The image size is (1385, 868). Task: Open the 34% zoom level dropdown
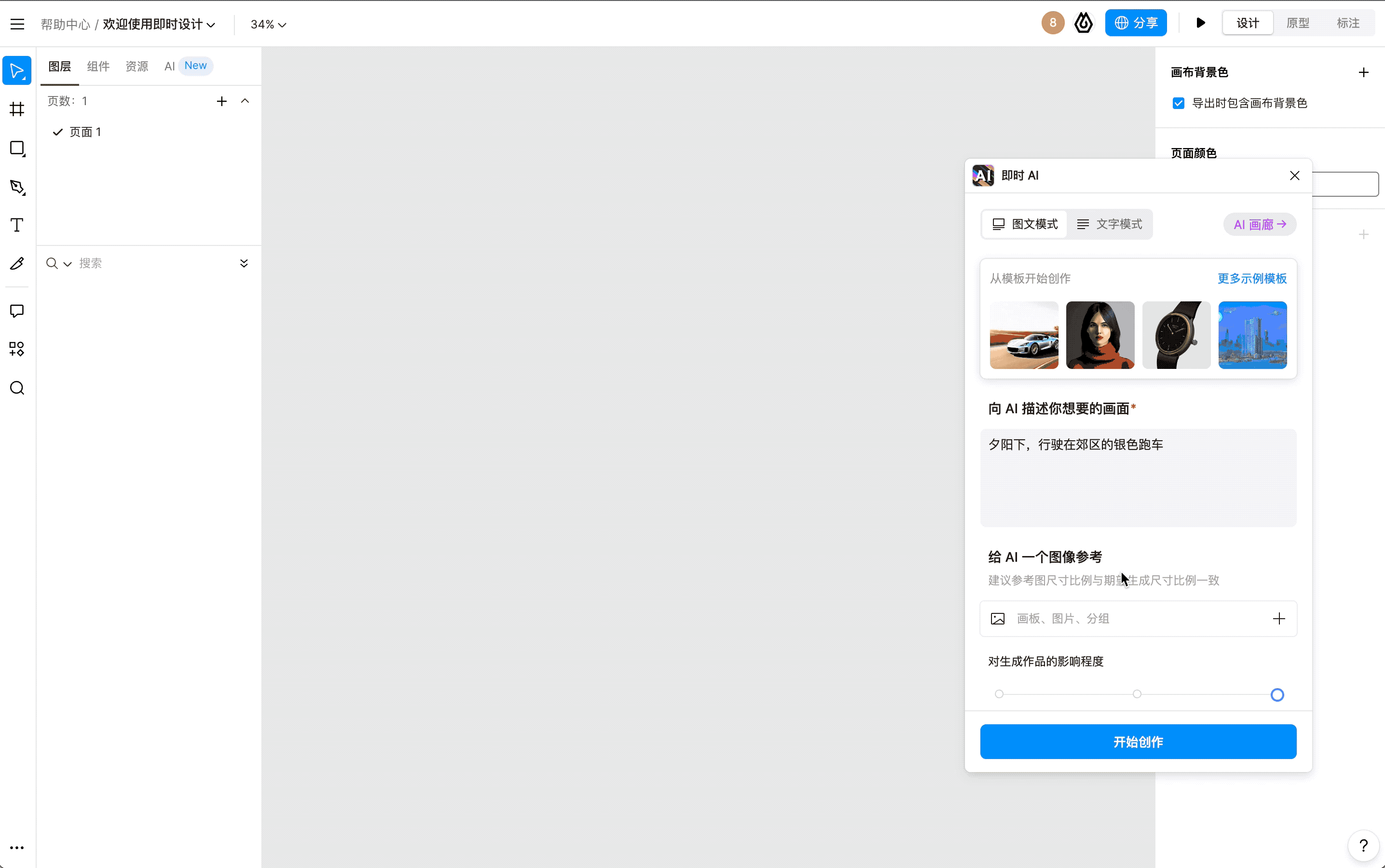(x=268, y=24)
